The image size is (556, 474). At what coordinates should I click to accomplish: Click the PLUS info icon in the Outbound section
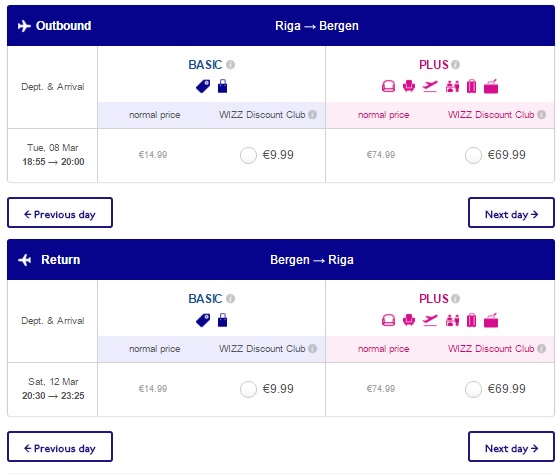point(456,65)
